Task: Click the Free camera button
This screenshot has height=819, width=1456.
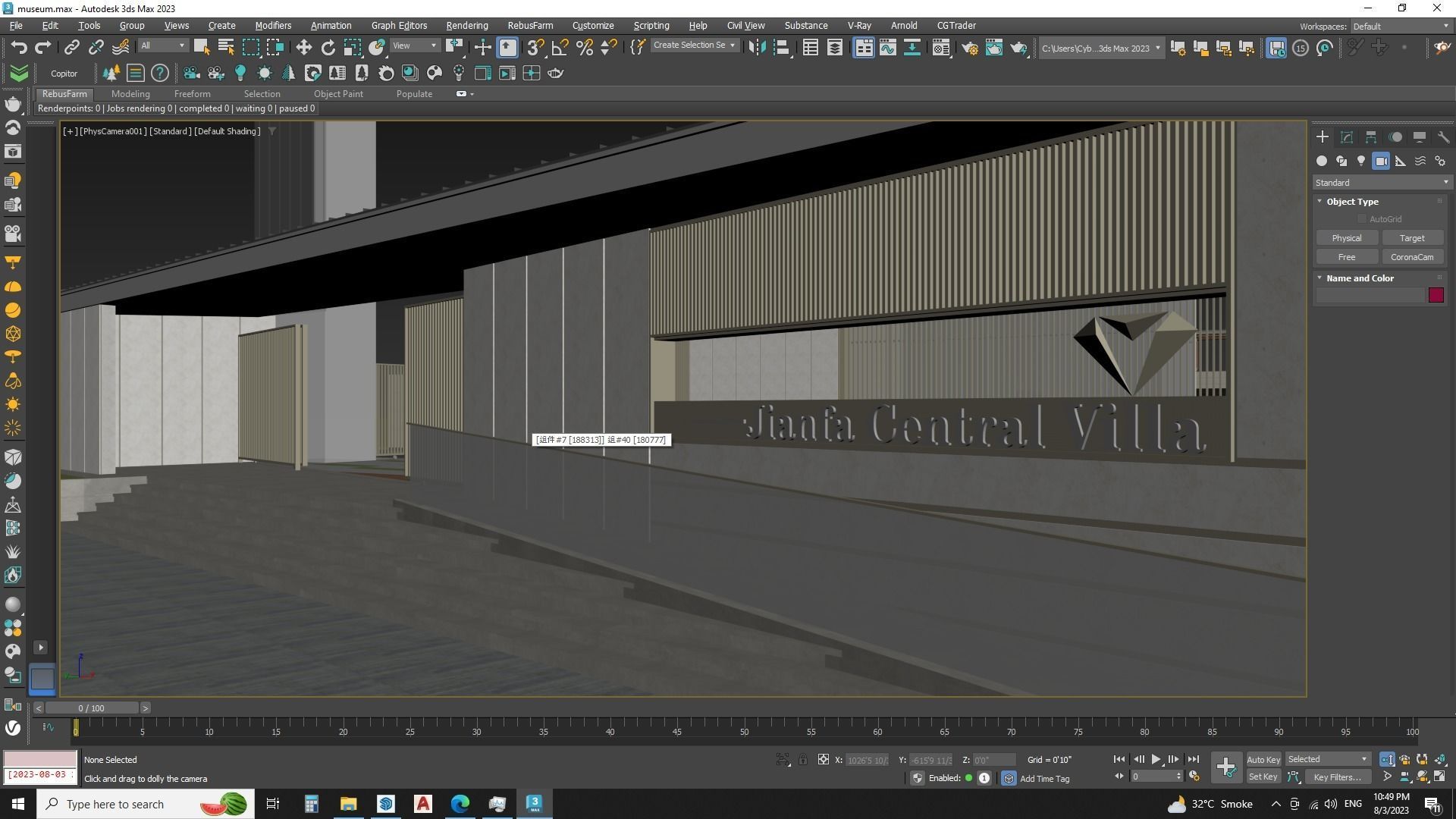Action: click(x=1346, y=257)
